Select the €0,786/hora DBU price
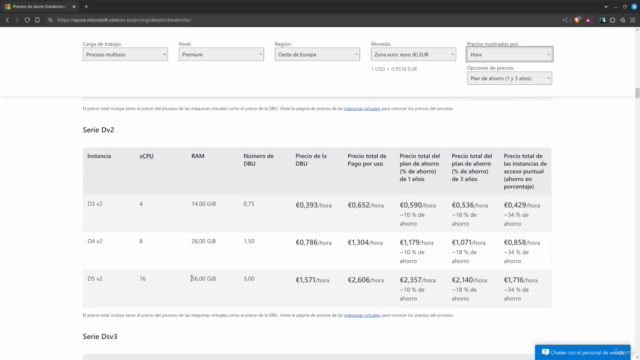 click(x=313, y=242)
